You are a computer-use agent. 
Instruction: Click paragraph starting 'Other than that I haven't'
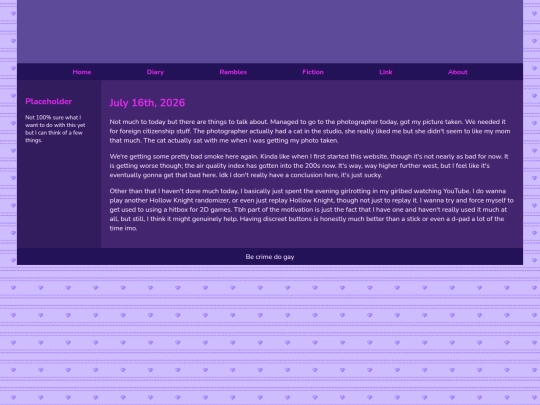311,209
